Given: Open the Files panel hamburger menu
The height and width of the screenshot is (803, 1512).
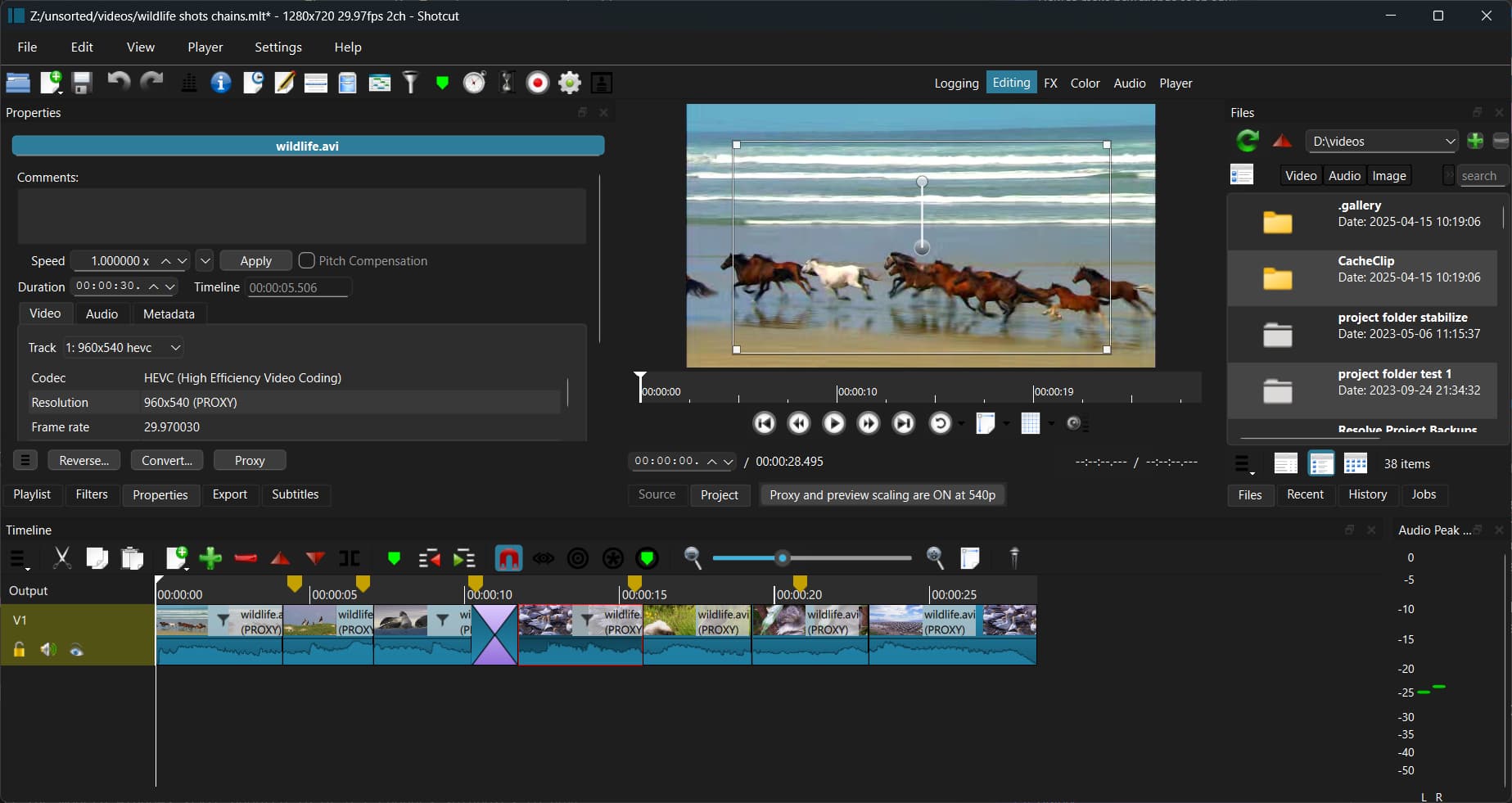Looking at the screenshot, I should [x=1244, y=464].
